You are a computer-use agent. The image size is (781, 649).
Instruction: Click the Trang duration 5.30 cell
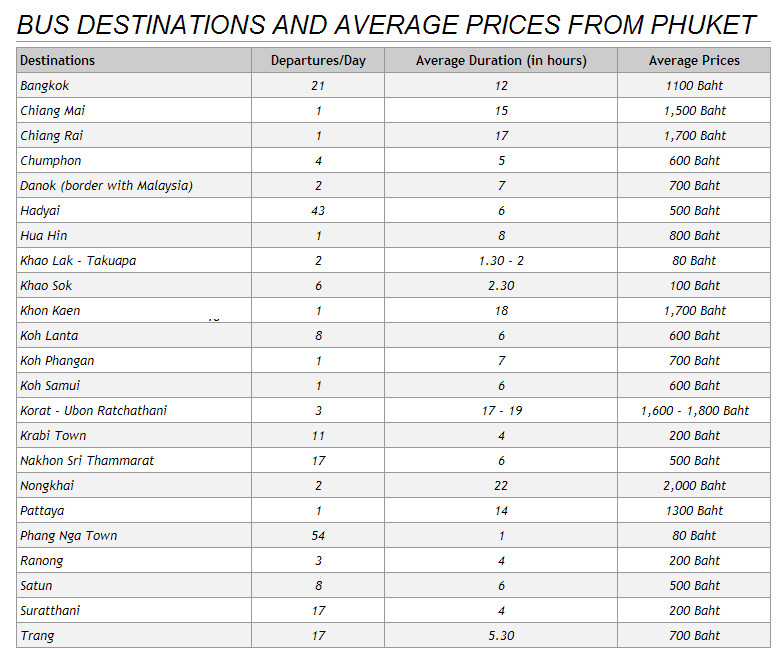[501, 636]
